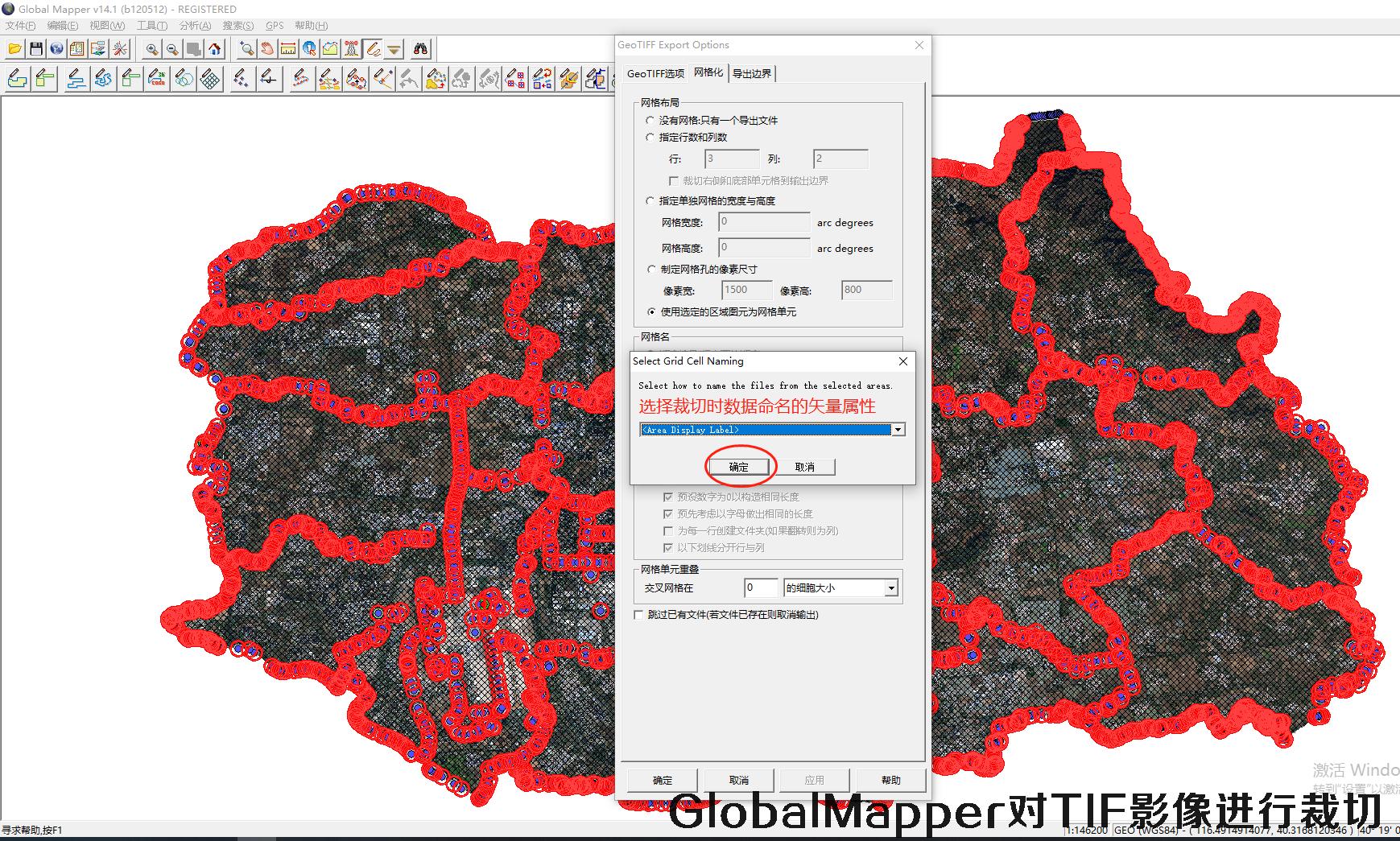Click the Open Data File folder icon
Screen dimensions: 1400x841
[14, 49]
